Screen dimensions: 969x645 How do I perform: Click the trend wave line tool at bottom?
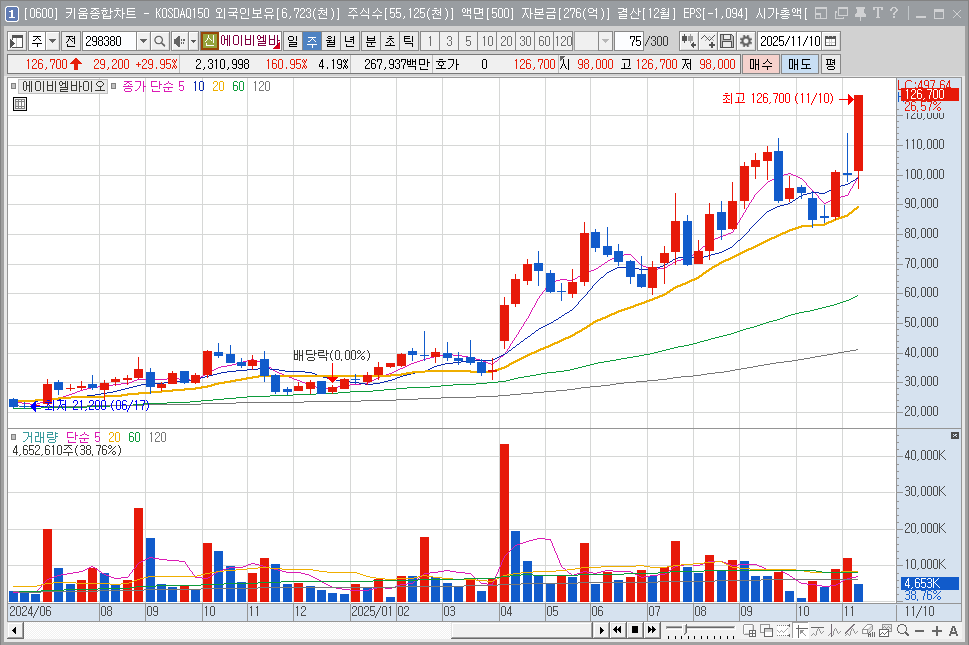coord(818,631)
